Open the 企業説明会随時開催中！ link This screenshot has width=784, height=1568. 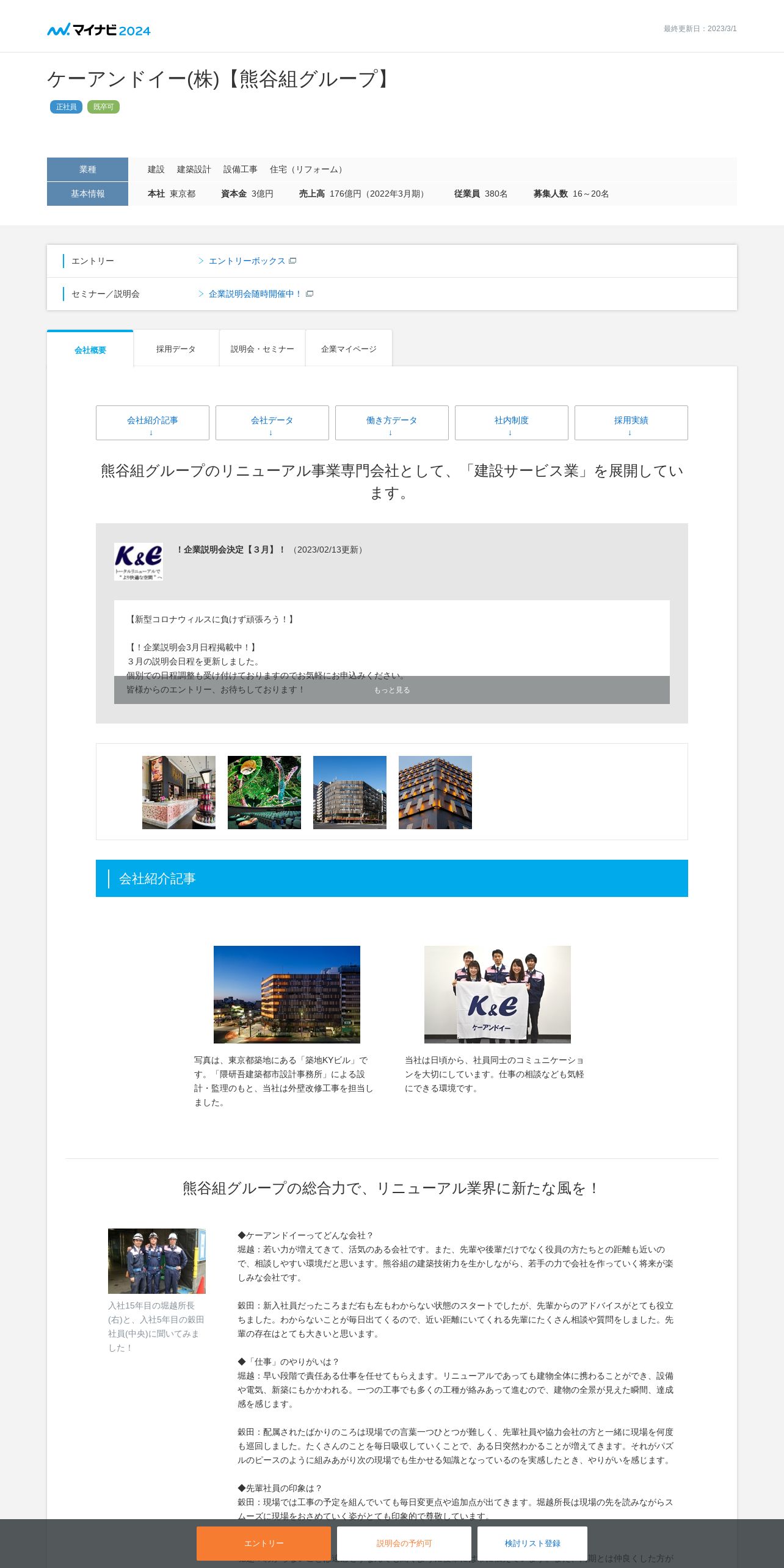[x=255, y=294]
